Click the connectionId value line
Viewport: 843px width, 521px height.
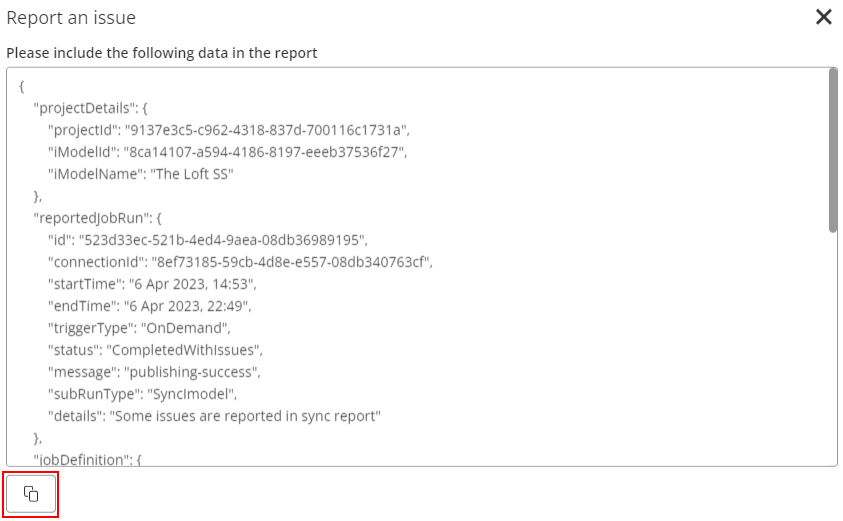coord(240,262)
